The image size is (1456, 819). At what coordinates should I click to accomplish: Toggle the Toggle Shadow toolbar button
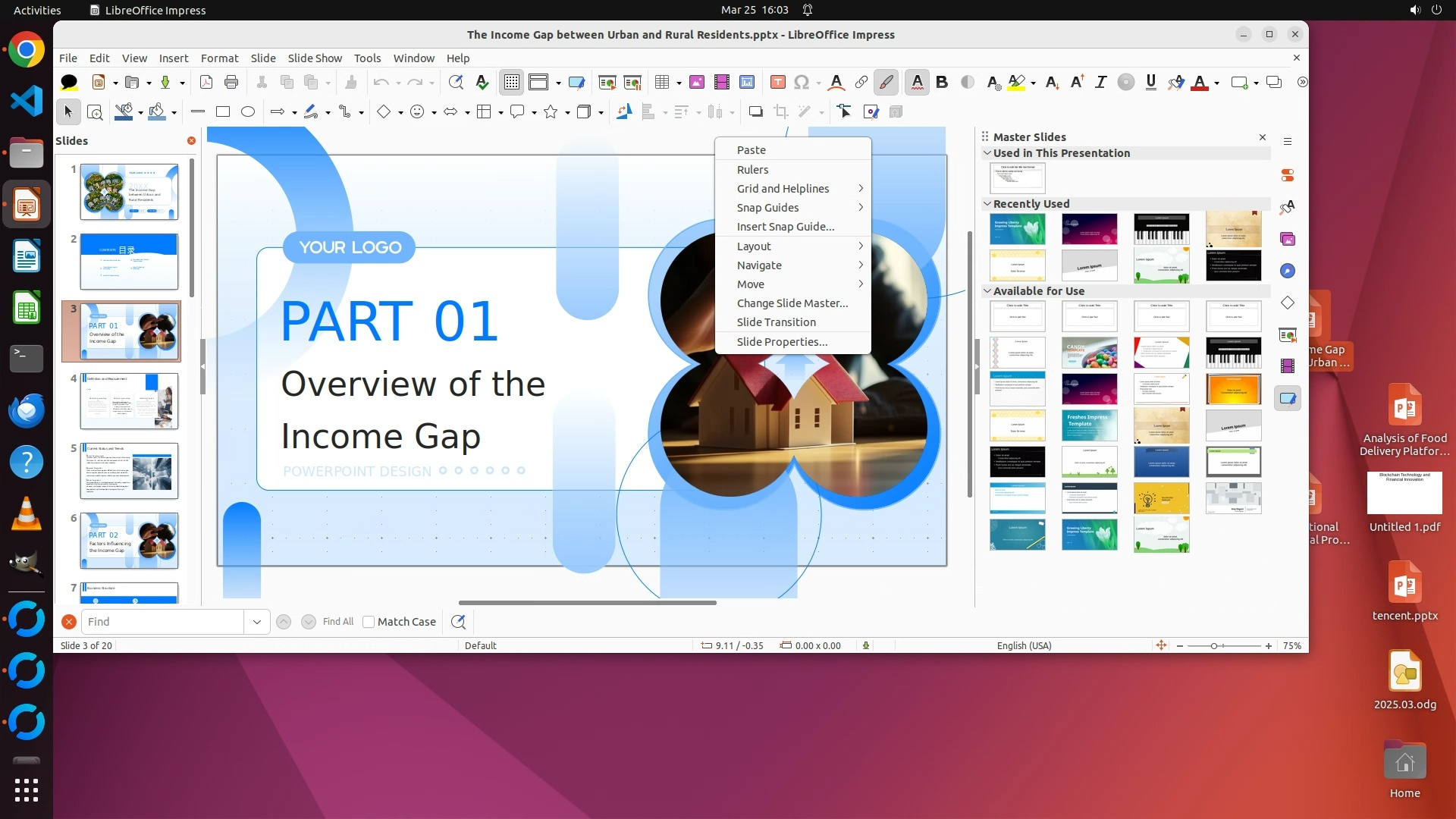click(755, 111)
